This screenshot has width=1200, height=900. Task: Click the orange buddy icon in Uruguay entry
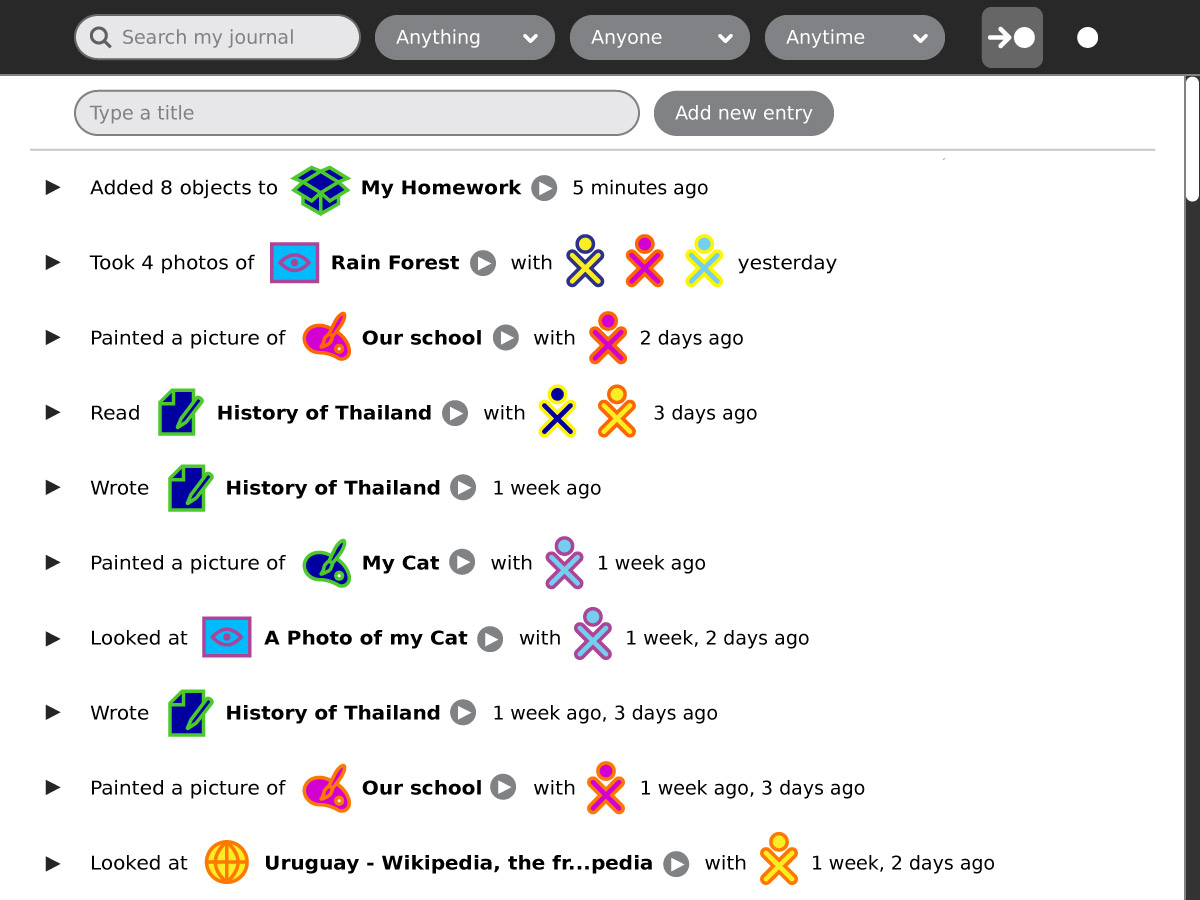click(779, 861)
